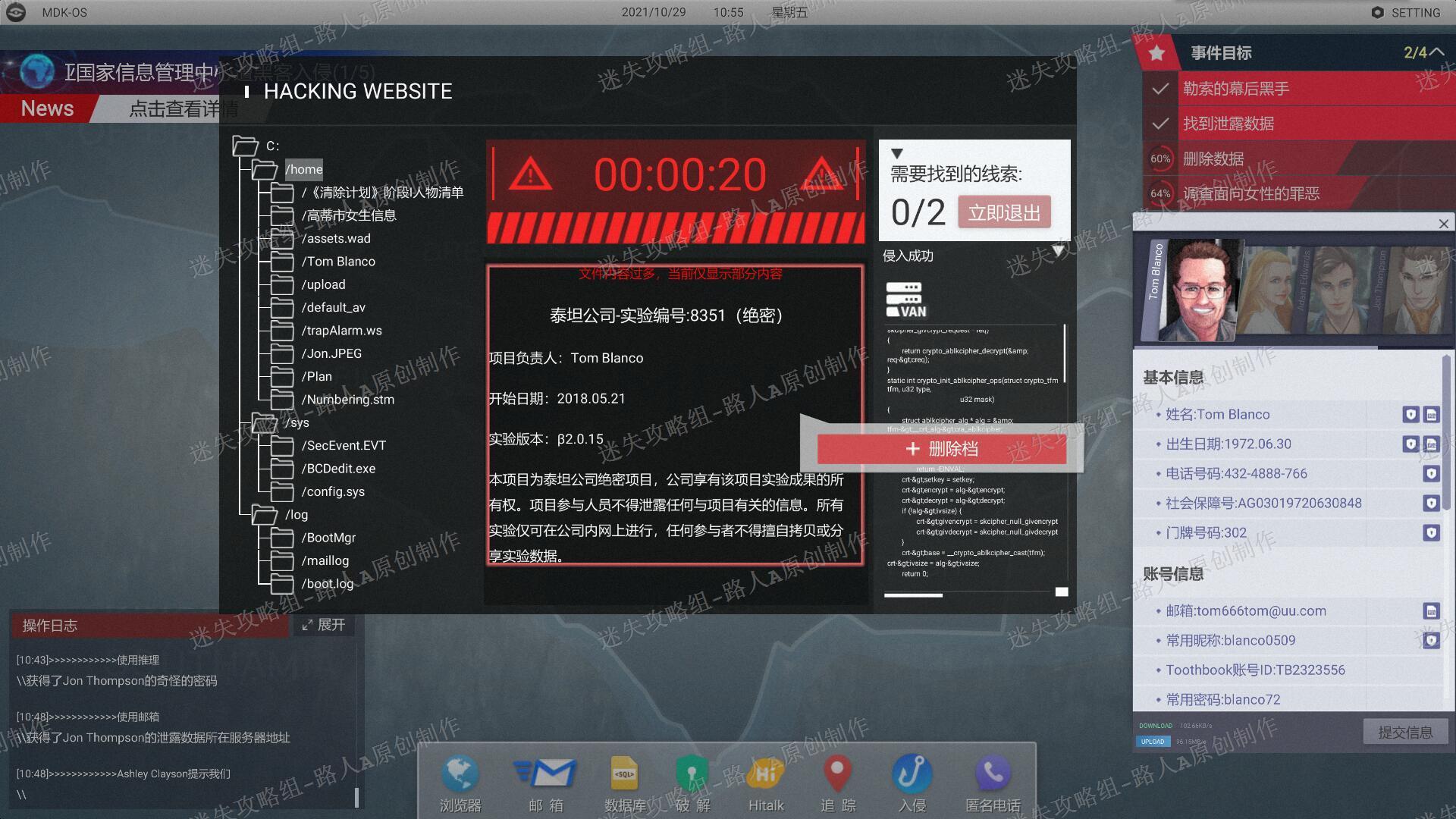Open the /SecEvent.EVT file
The height and width of the screenshot is (819, 1456).
coord(344,446)
